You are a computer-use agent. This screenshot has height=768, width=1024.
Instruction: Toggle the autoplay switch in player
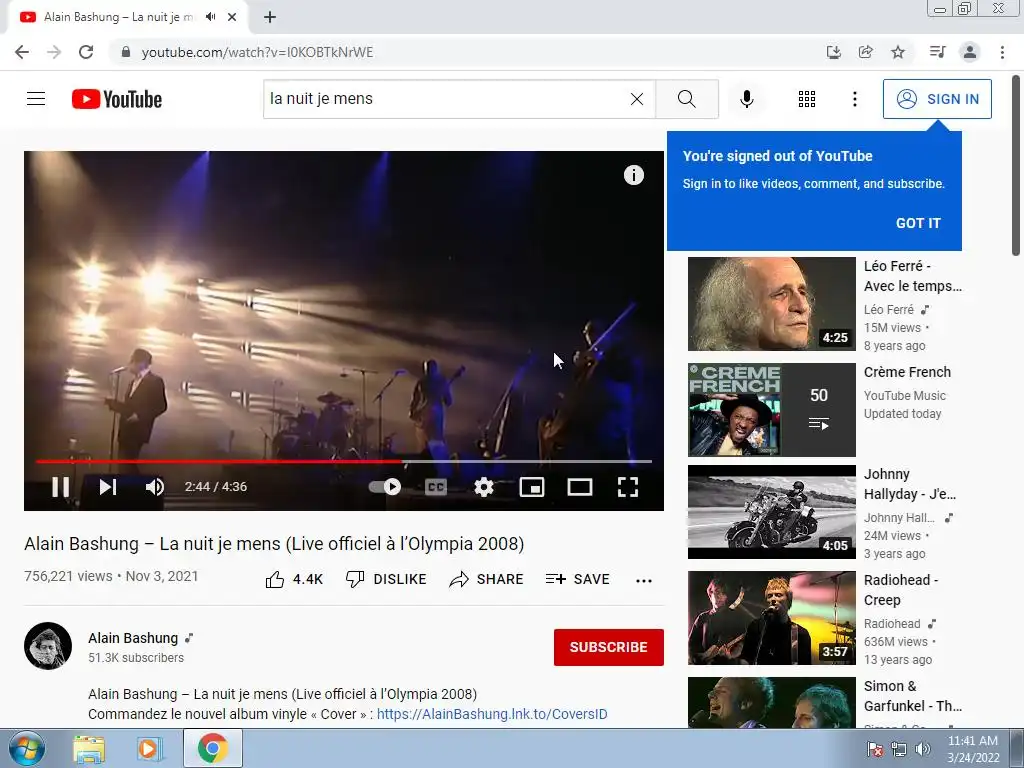[385, 487]
